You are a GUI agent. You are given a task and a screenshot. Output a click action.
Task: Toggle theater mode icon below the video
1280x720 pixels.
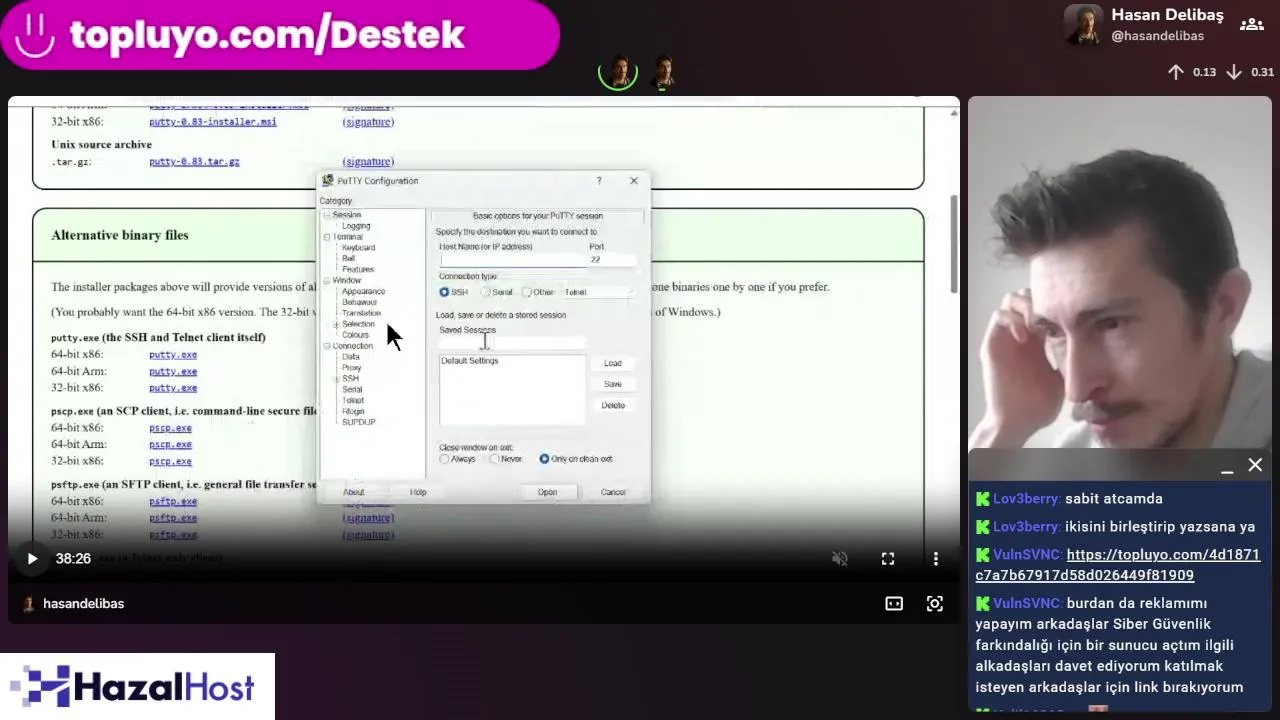click(894, 603)
